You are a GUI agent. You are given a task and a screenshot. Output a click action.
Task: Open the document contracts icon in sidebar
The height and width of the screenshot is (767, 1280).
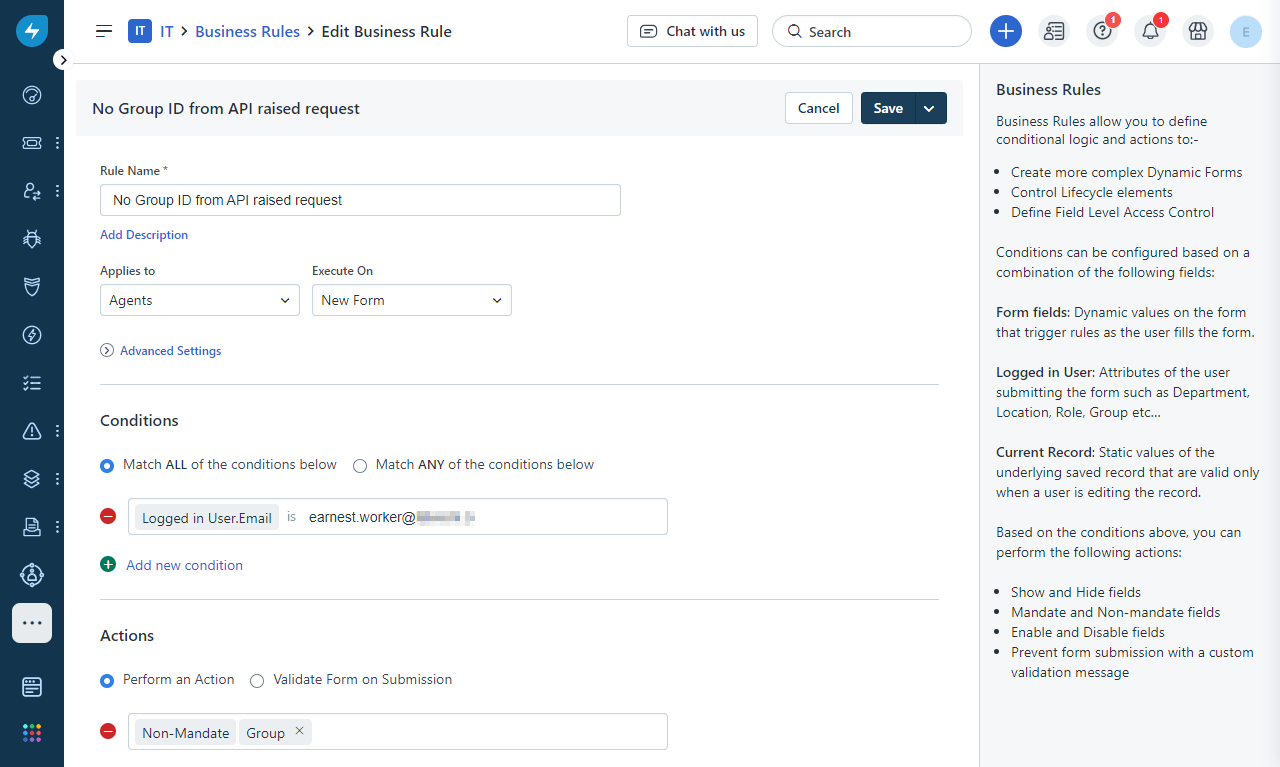32,527
